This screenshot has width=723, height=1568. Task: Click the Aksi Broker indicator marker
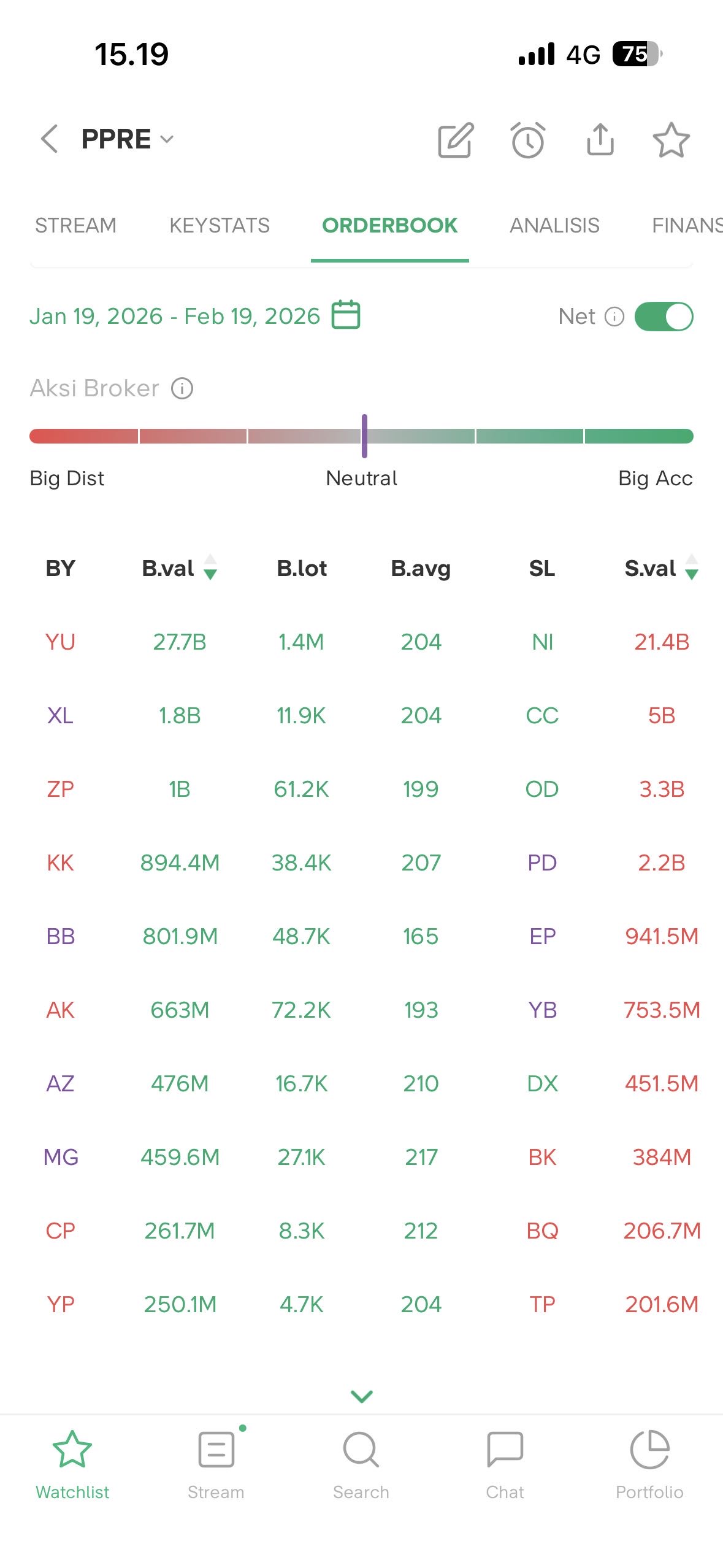click(364, 436)
